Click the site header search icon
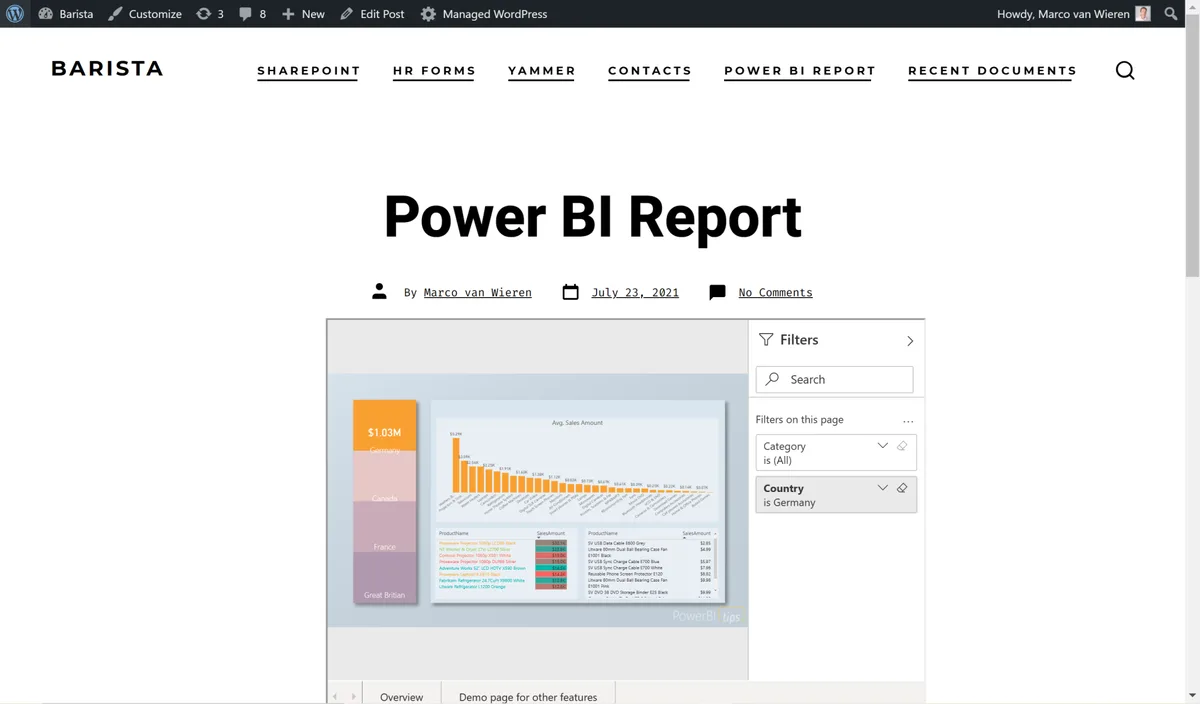 click(1125, 70)
